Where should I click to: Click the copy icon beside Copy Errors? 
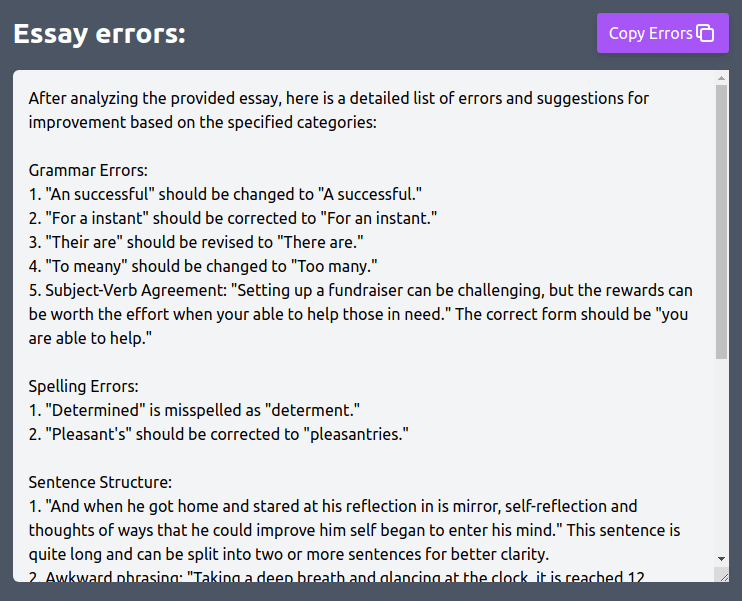coord(705,33)
